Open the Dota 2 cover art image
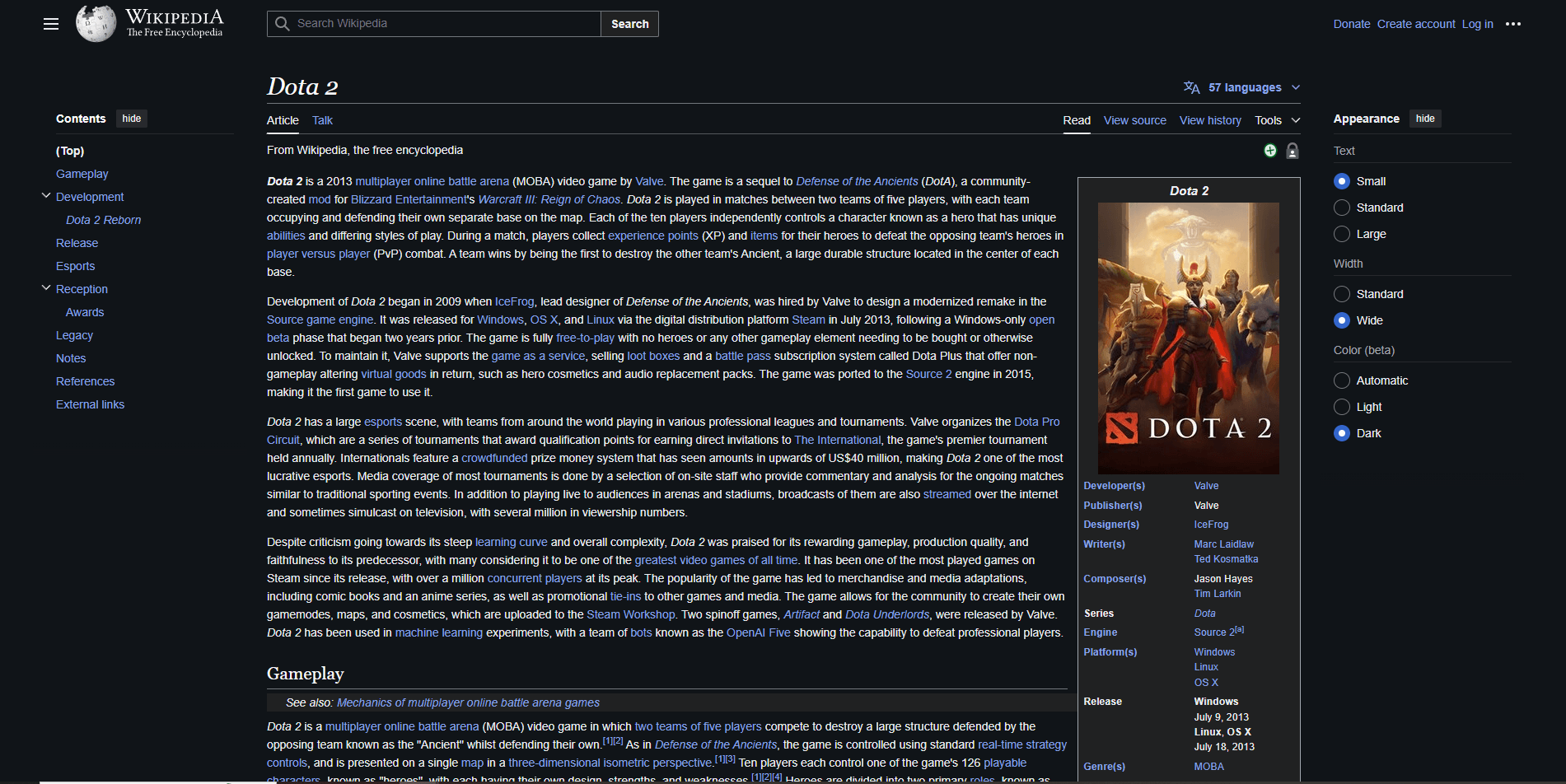This screenshot has height=784, width=1566. (x=1189, y=338)
